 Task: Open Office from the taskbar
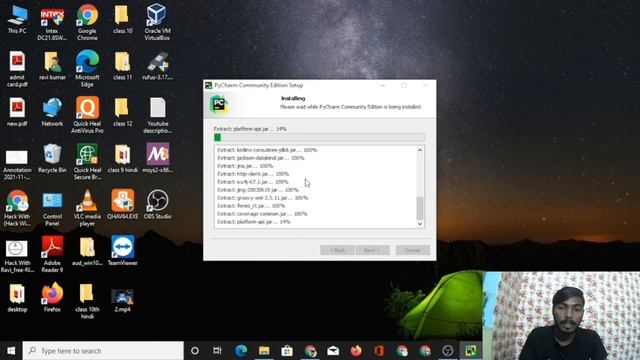coord(379,351)
